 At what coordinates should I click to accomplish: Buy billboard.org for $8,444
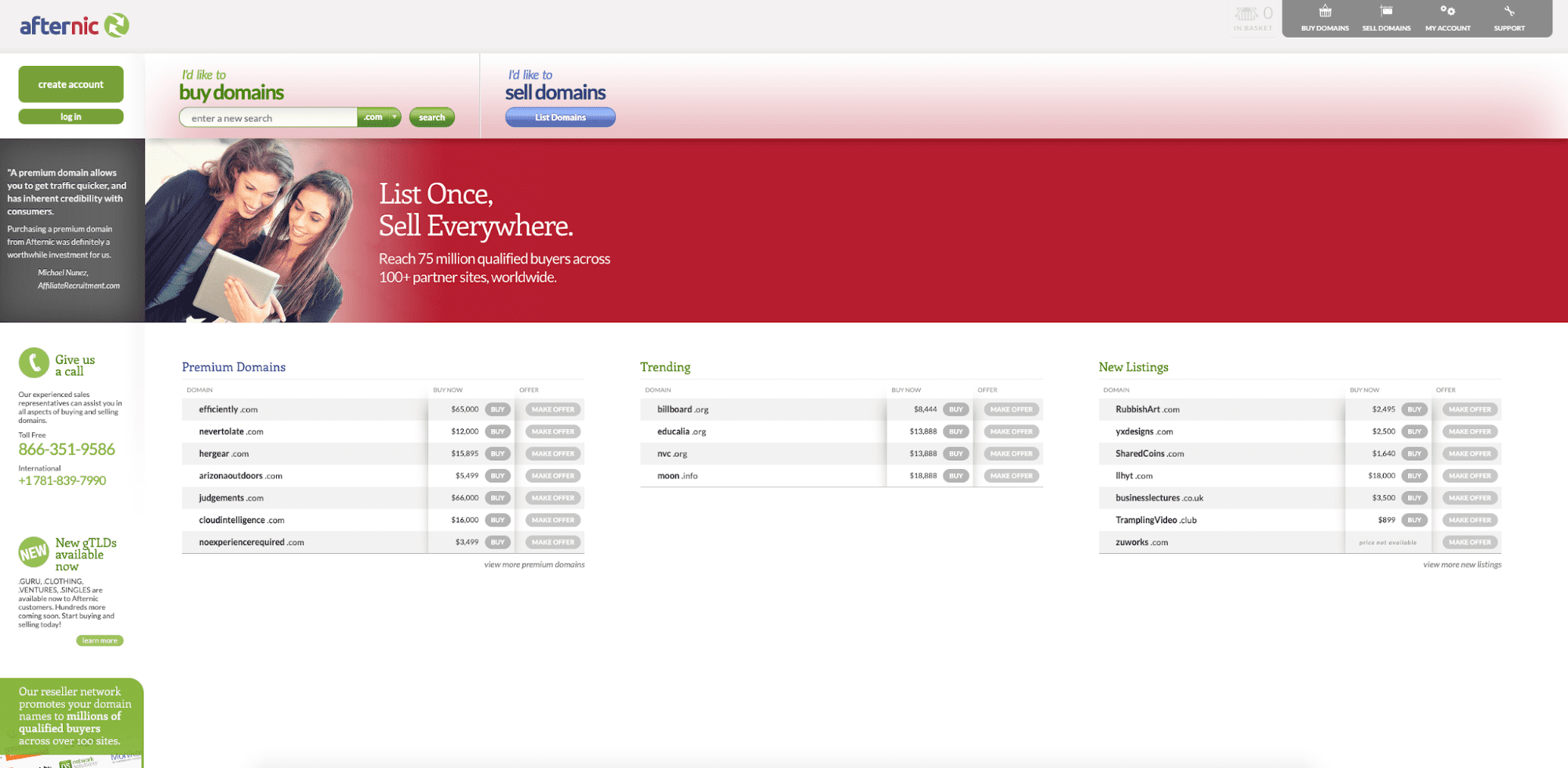tap(955, 409)
